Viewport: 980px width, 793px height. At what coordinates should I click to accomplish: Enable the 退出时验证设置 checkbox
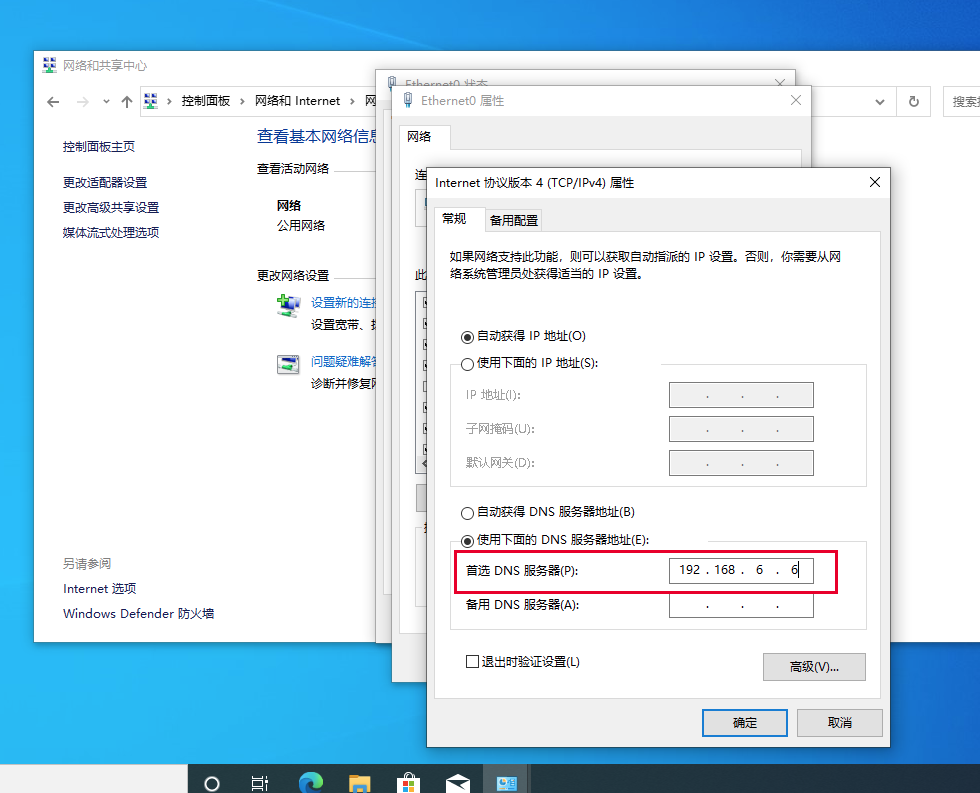(x=473, y=662)
